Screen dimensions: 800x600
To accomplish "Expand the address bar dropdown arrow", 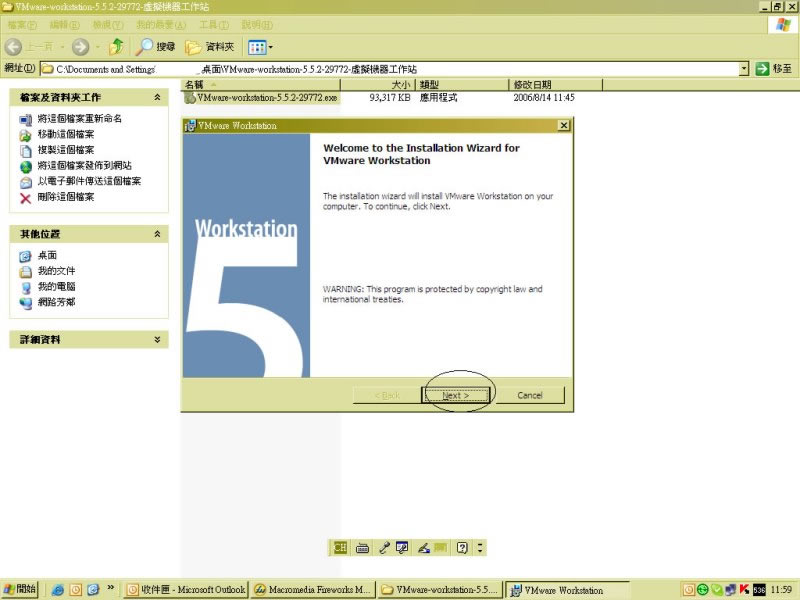I will (744, 68).
